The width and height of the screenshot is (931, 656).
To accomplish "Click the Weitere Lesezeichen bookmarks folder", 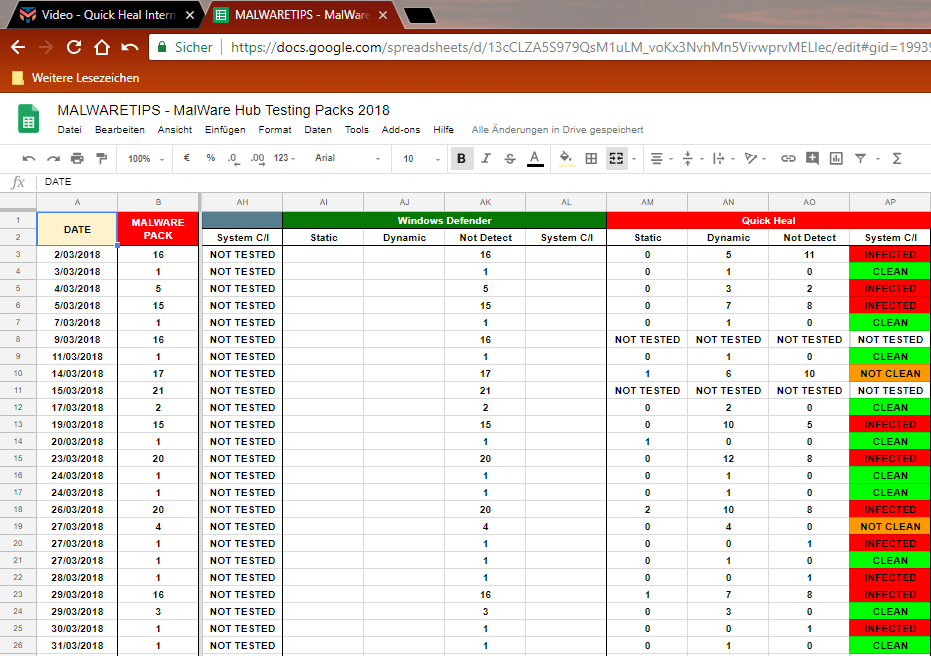I will 75,78.
